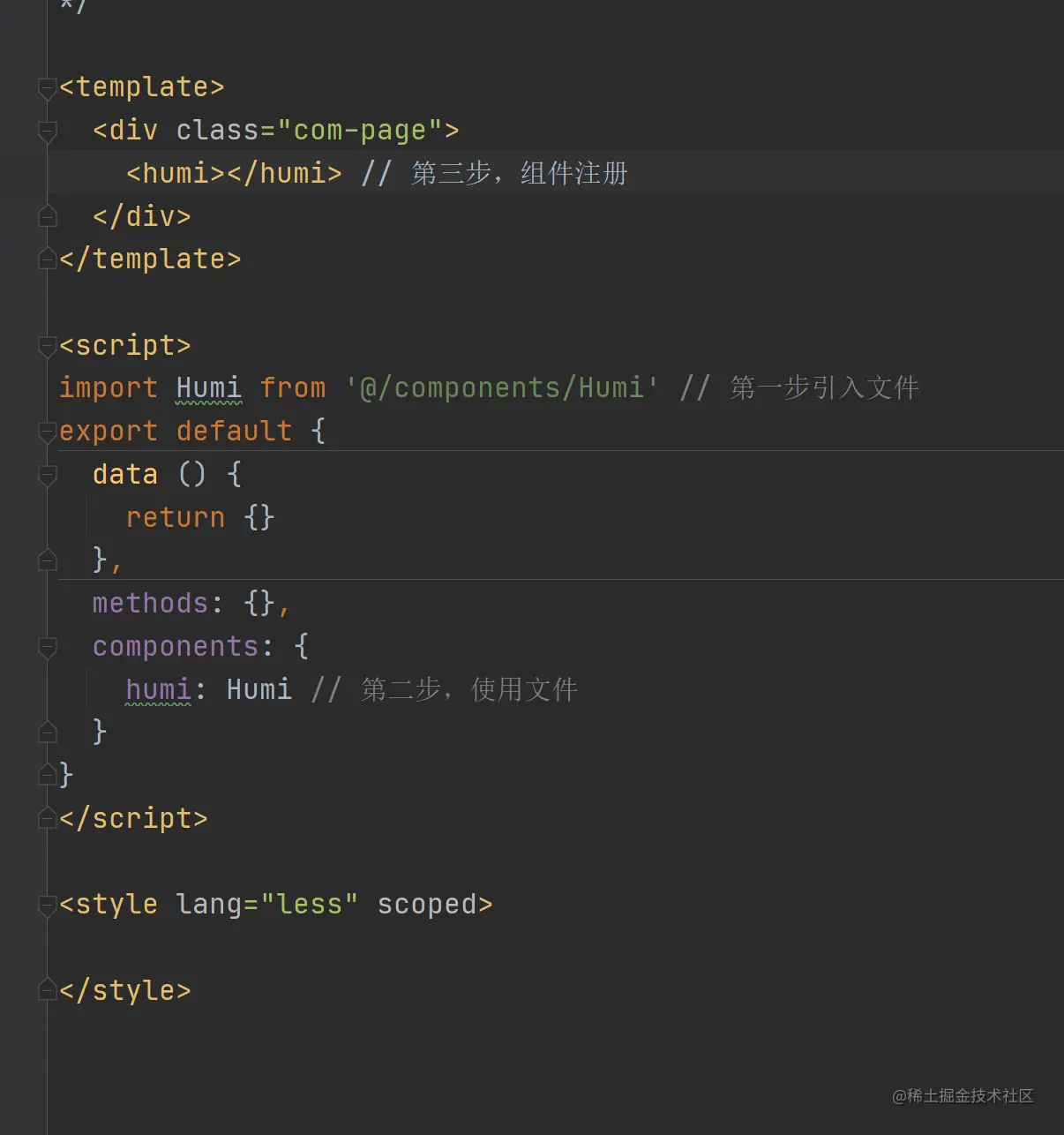Collapse the <div class="com-page"> fold marker
This screenshot has height=1135, width=1064.
click(x=48, y=132)
